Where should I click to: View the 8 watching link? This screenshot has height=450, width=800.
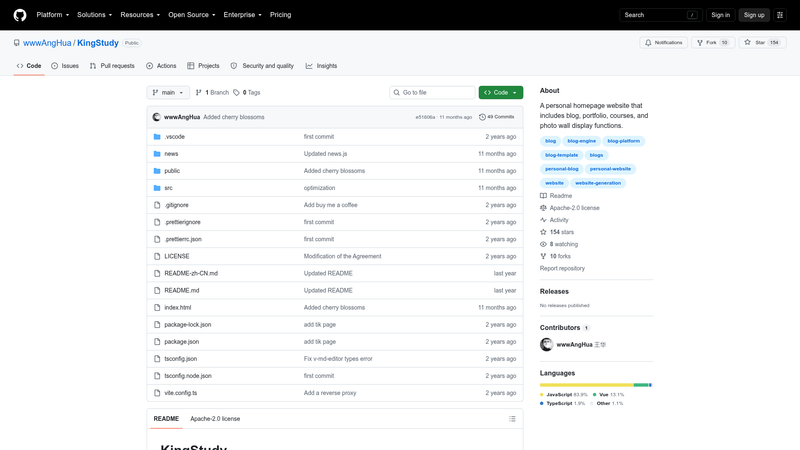point(559,244)
